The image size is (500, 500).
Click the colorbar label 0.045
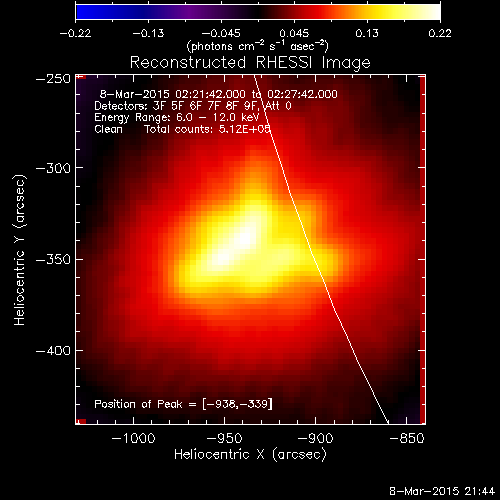coord(294,33)
